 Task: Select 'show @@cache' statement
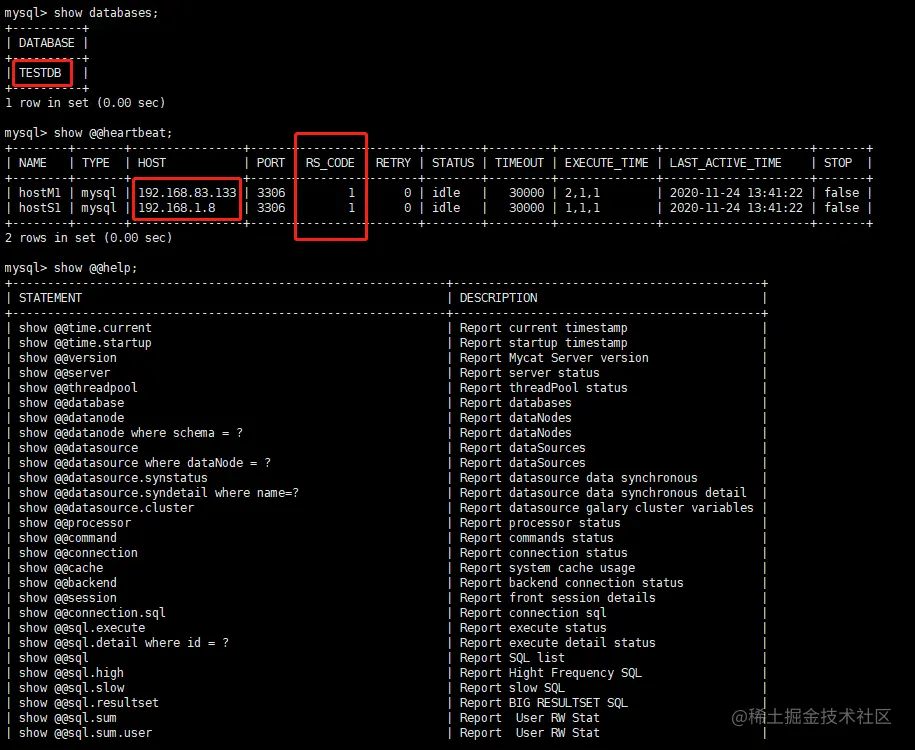coord(61,568)
